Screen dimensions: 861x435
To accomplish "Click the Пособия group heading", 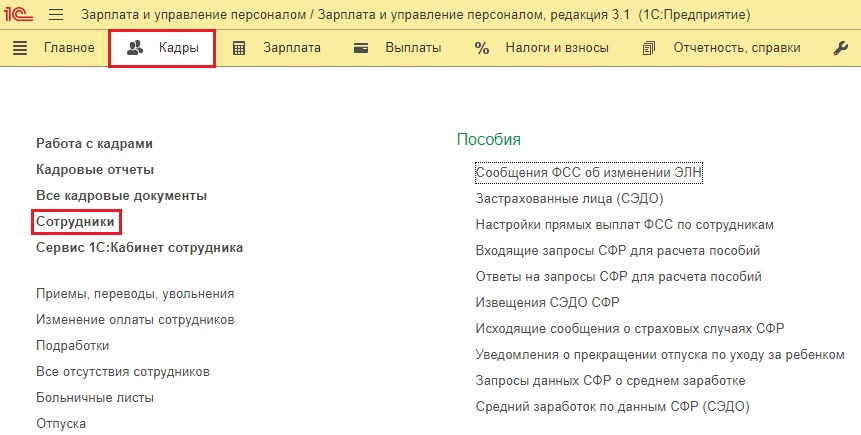I will tap(489, 140).
